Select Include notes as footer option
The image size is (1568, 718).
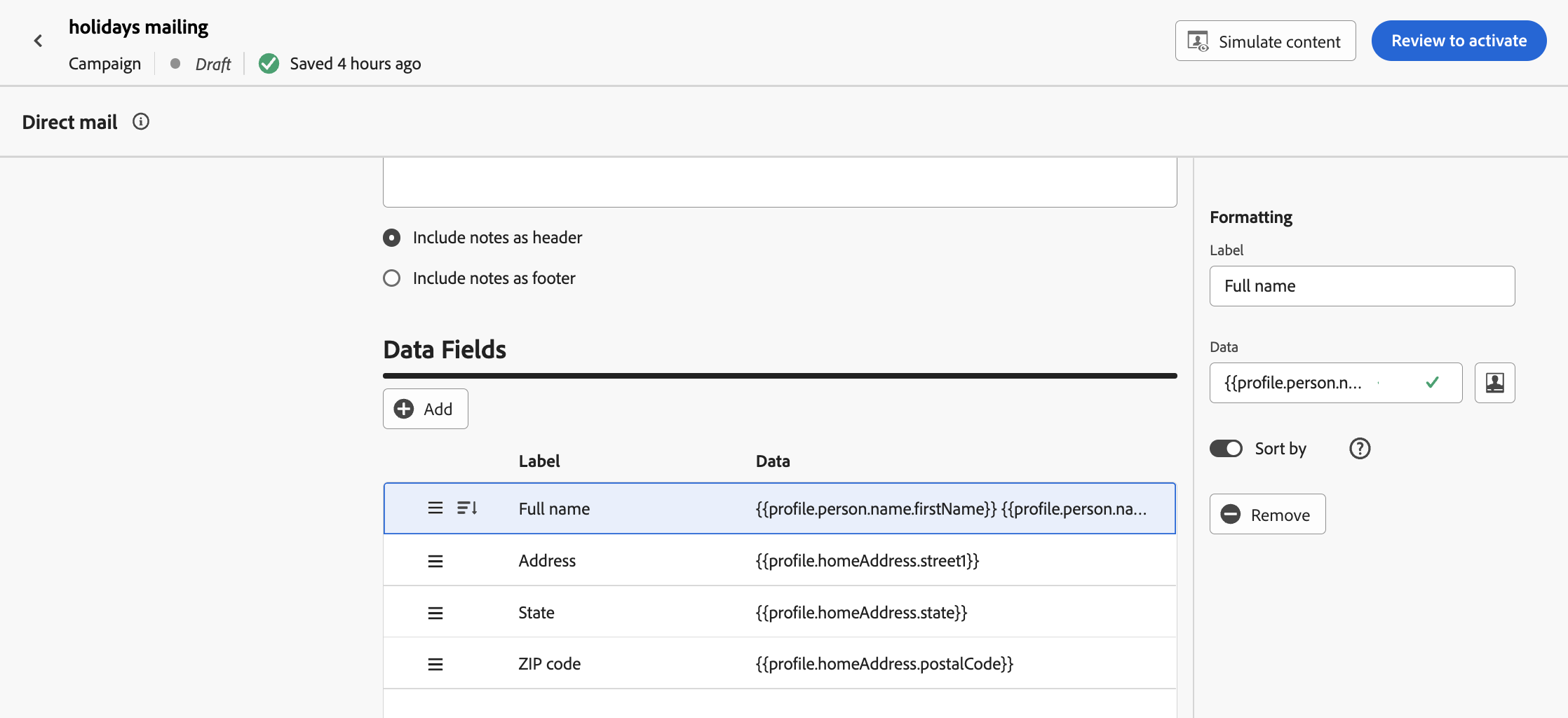[x=392, y=278]
